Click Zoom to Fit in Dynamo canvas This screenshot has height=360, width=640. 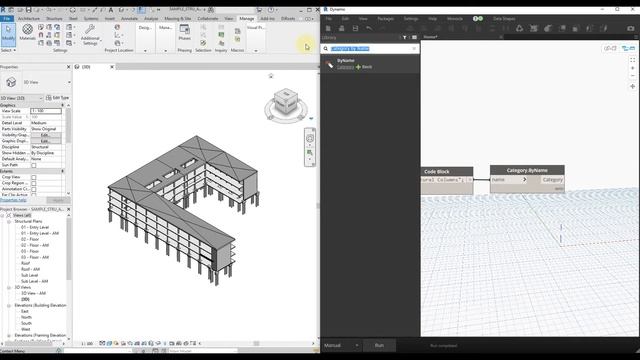click(x=633, y=60)
